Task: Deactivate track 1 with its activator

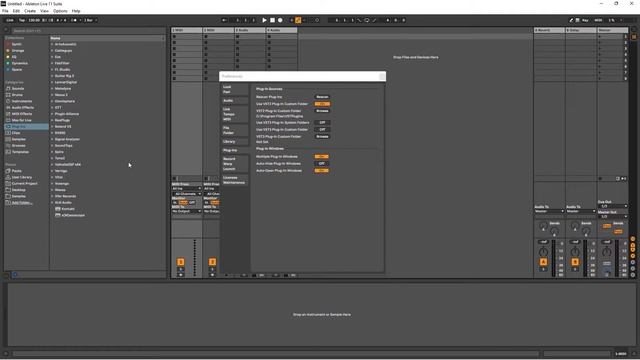Action: (181, 262)
